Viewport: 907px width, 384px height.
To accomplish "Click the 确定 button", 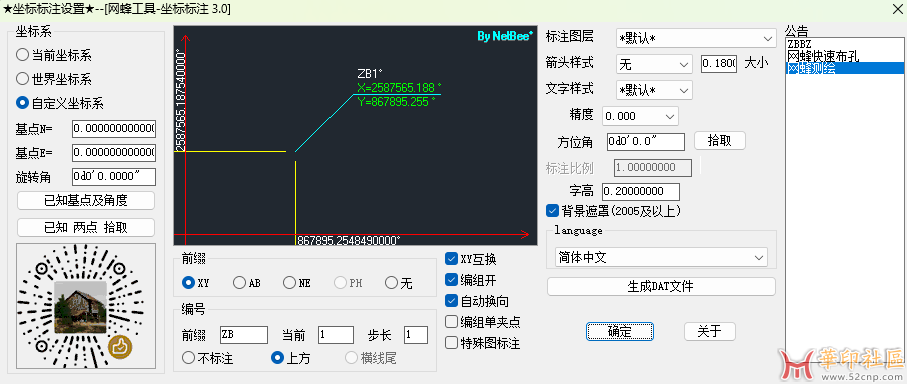I will click(x=620, y=331).
